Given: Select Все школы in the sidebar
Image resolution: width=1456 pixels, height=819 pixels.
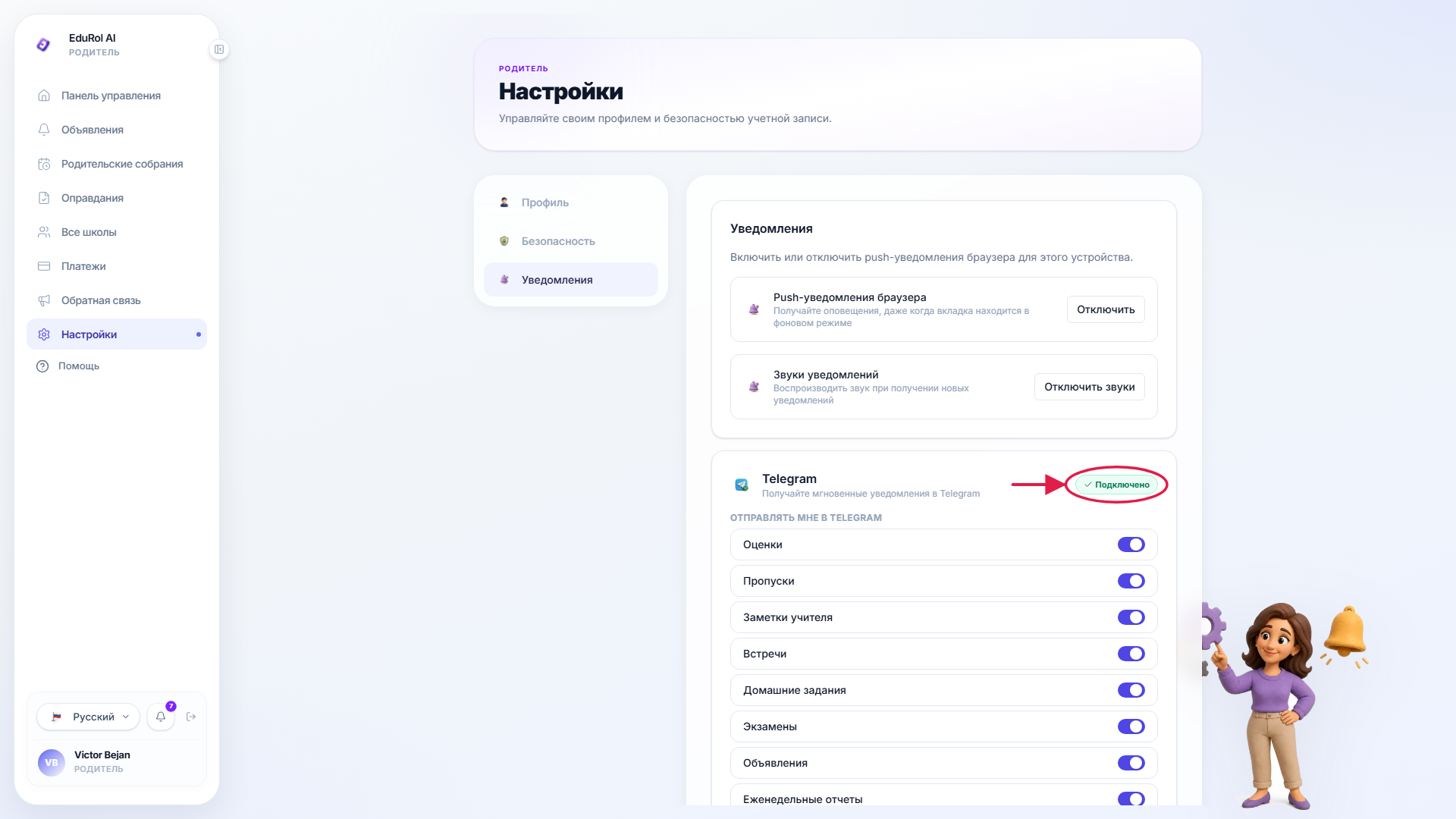Looking at the screenshot, I should coord(117,232).
